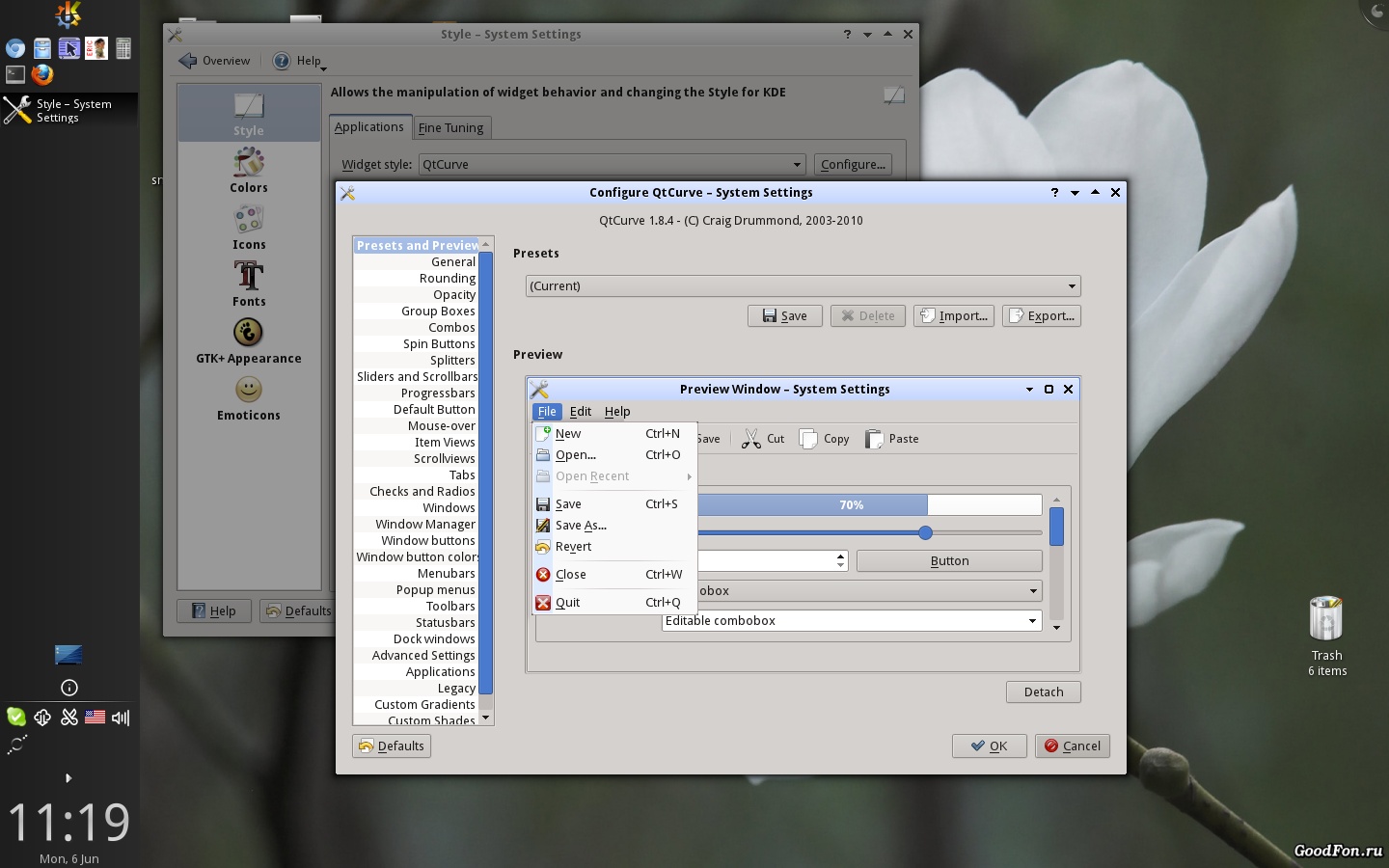Choose Revert from the File menu

pyautogui.click(x=614, y=547)
